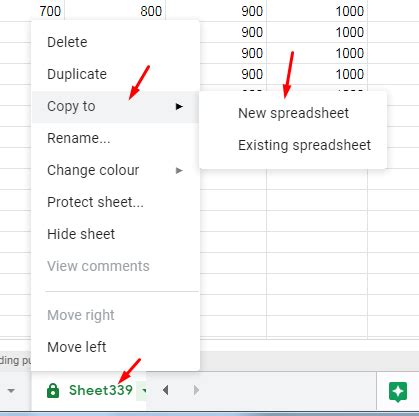Expand the Change colour submenu arrow
Screen dimensions: 419x416
[179, 171]
